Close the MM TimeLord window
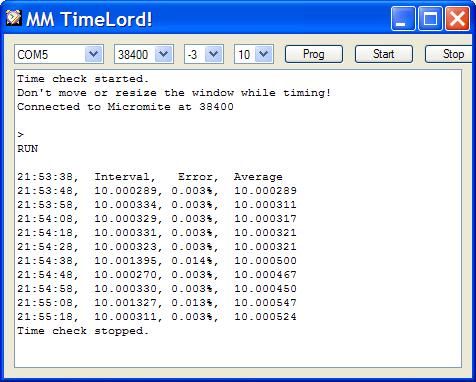Screen dimensions: 476x382 (x=457, y=18)
